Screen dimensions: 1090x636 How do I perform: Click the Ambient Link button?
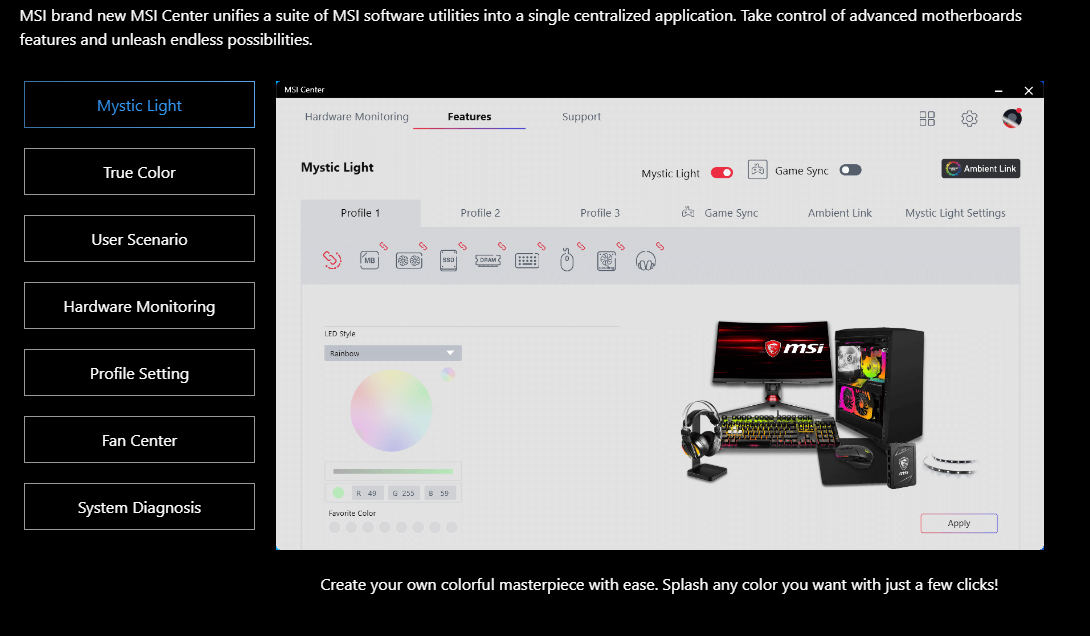[x=981, y=169]
